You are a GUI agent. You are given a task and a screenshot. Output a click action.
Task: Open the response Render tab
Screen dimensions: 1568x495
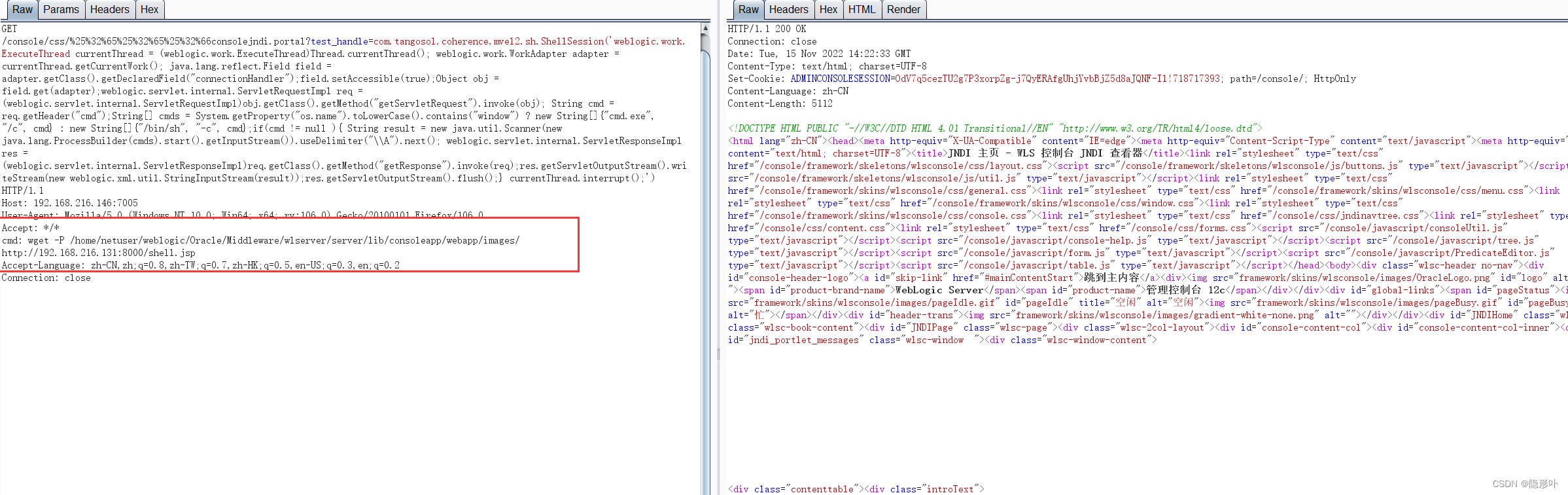903,10
